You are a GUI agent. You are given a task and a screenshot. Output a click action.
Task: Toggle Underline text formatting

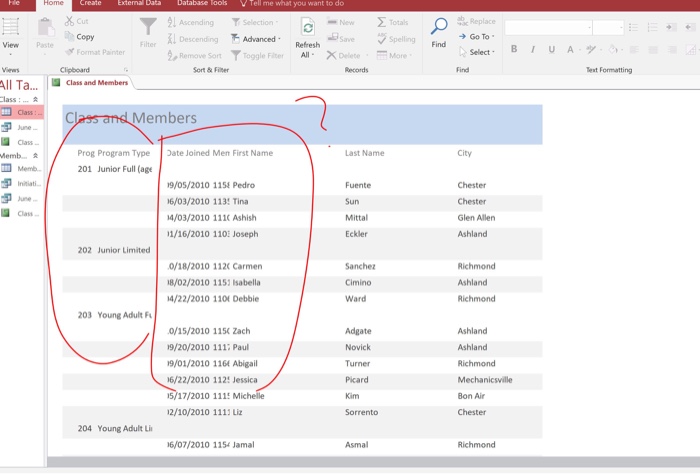pyautogui.click(x=551, y=49)
